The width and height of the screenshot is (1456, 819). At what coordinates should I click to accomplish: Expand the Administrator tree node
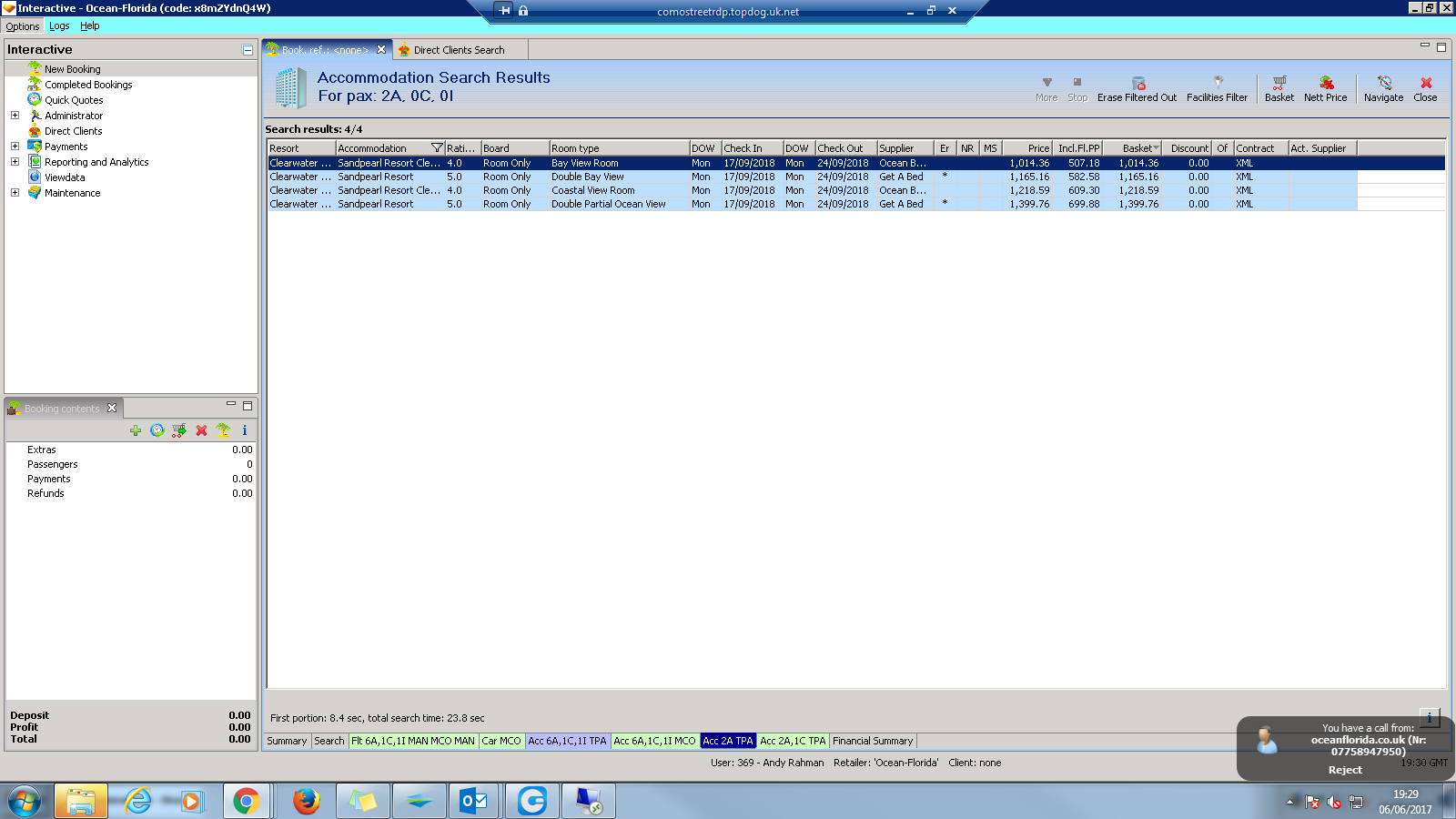pyautogui.click(x=15, y=116)
